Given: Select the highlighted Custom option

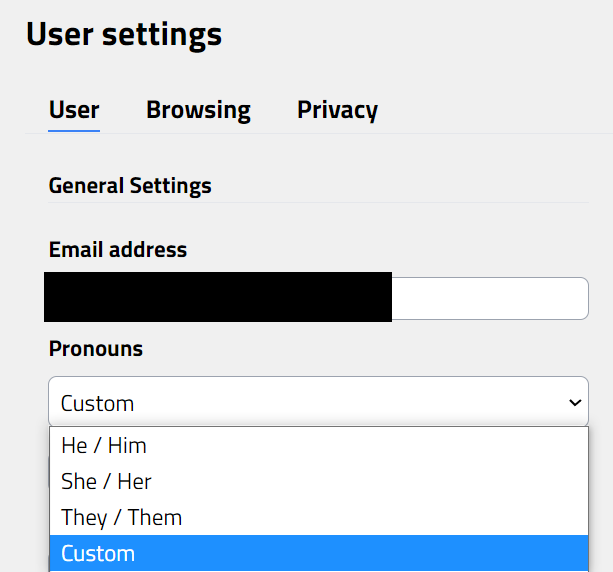Looking at the screenshot, I should (x=319, y=553).
